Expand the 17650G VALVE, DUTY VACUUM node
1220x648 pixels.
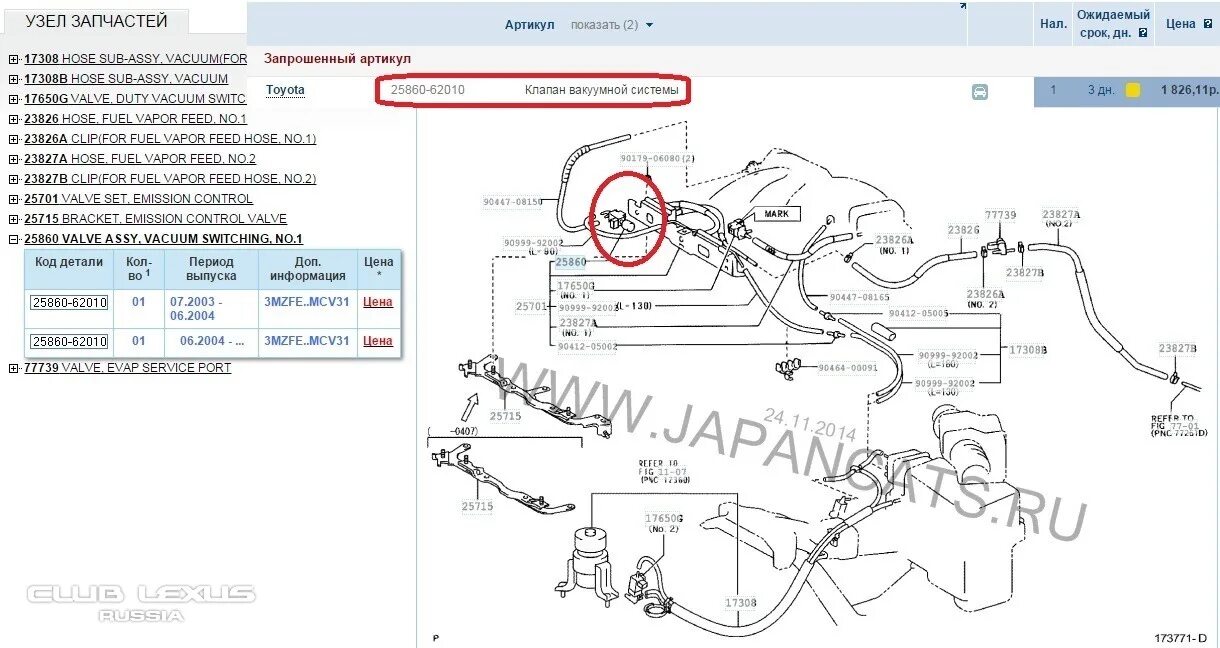(x=13, y=99)
